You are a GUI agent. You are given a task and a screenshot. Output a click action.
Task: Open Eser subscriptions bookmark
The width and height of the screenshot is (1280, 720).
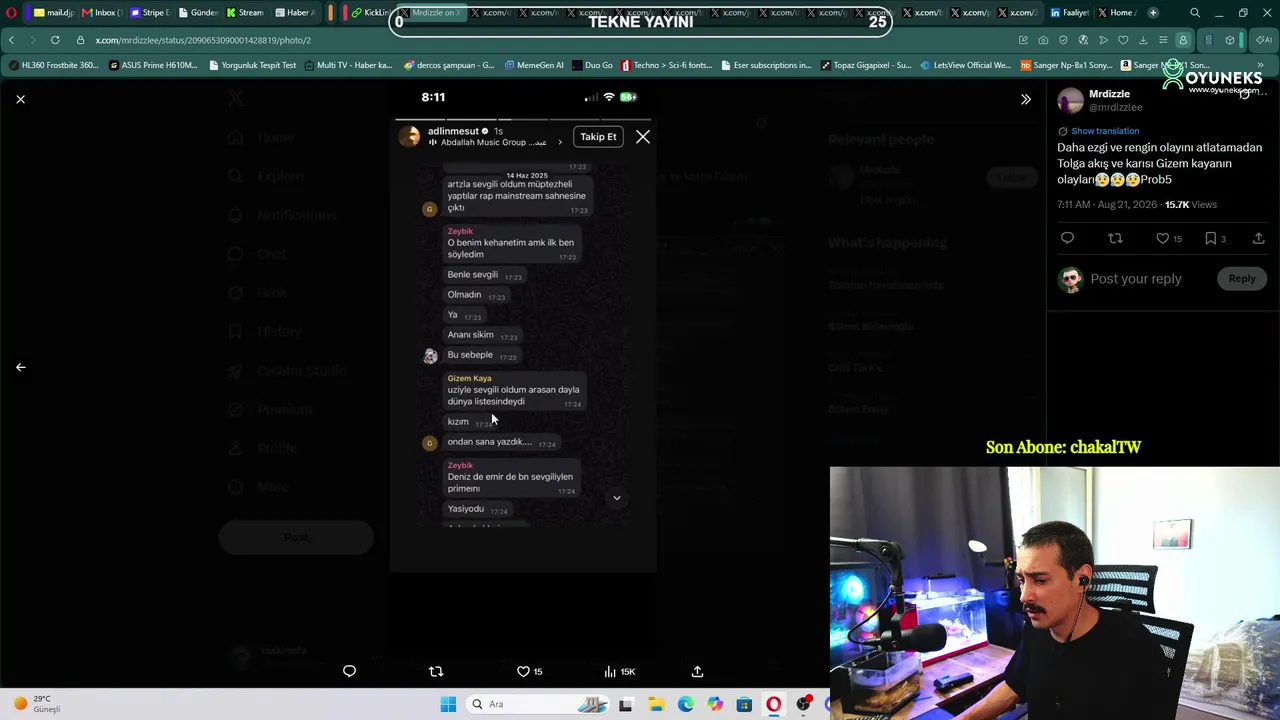click(x=766, y=65)
